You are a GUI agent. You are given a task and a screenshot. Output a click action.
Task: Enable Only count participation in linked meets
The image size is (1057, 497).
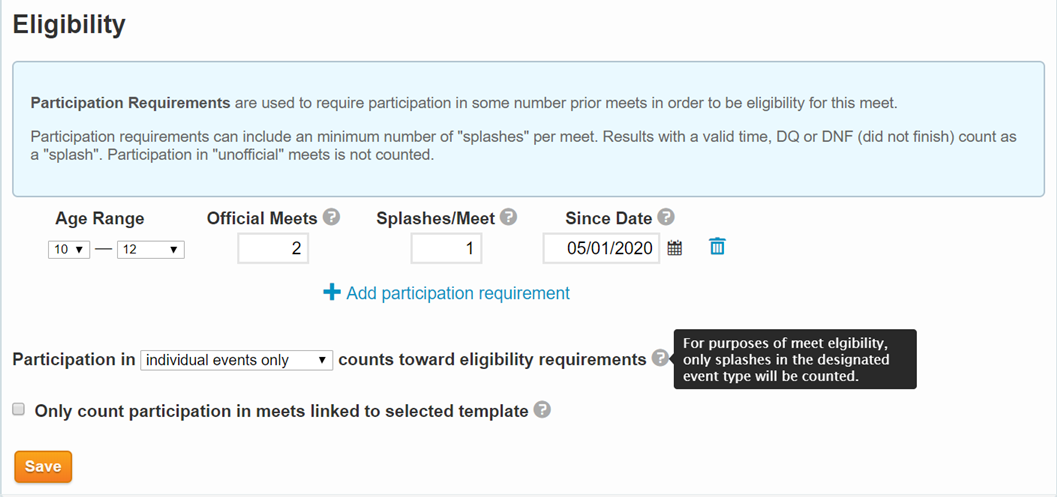point(19,409)
